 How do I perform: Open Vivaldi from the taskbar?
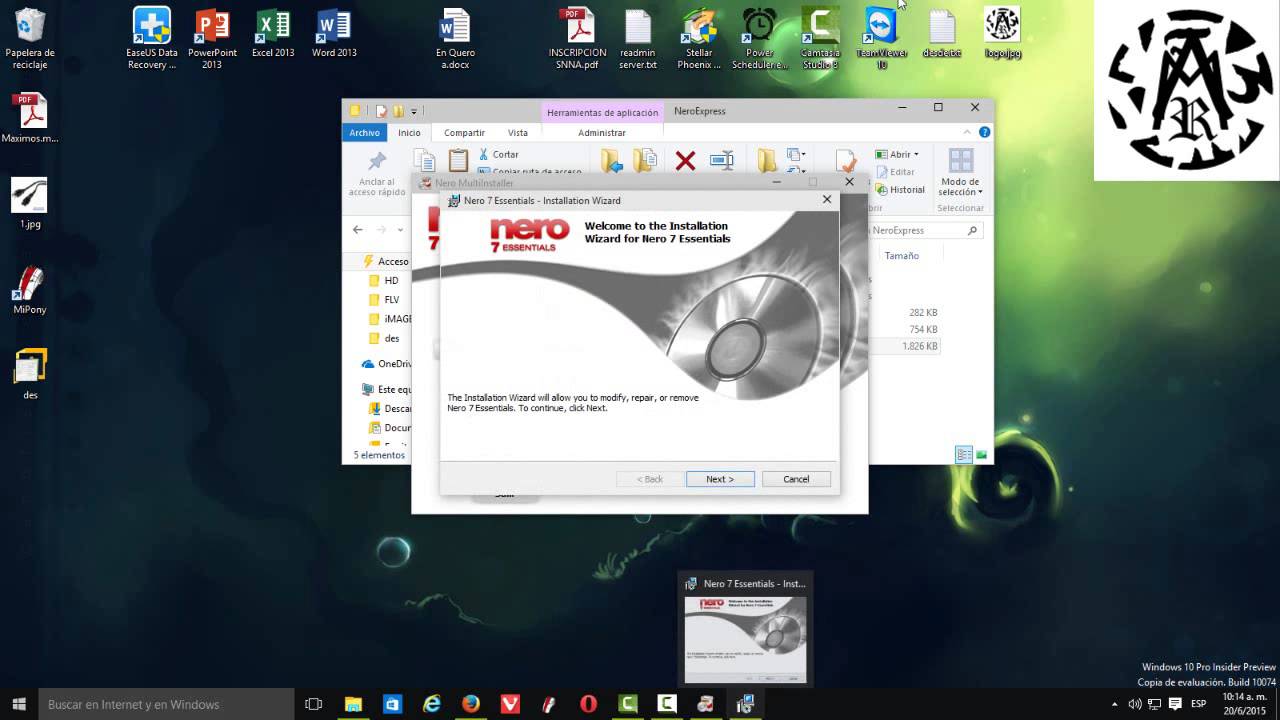pyautogui.click(x=510, y=704)
